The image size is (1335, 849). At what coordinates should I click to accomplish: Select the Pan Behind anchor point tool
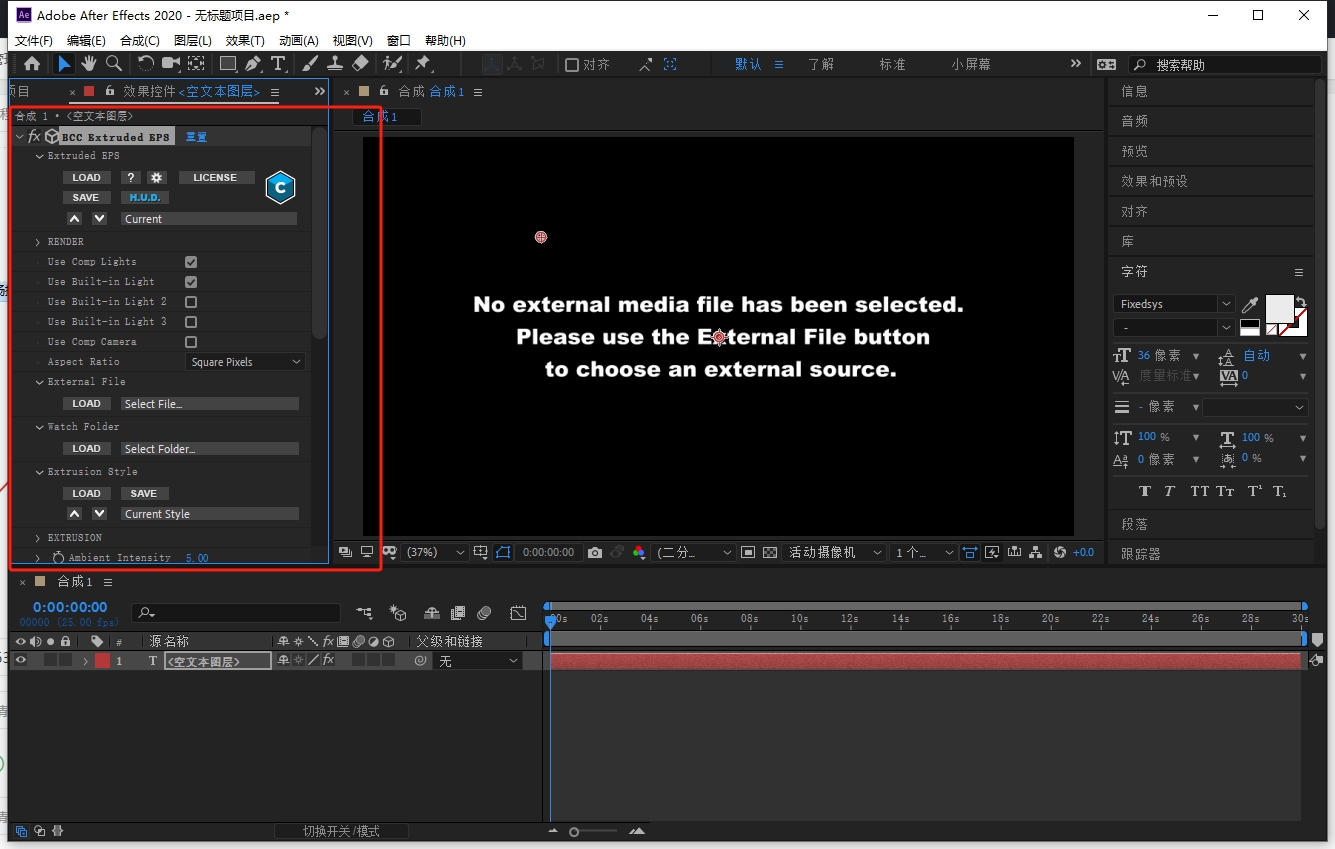tap(196, 63)
